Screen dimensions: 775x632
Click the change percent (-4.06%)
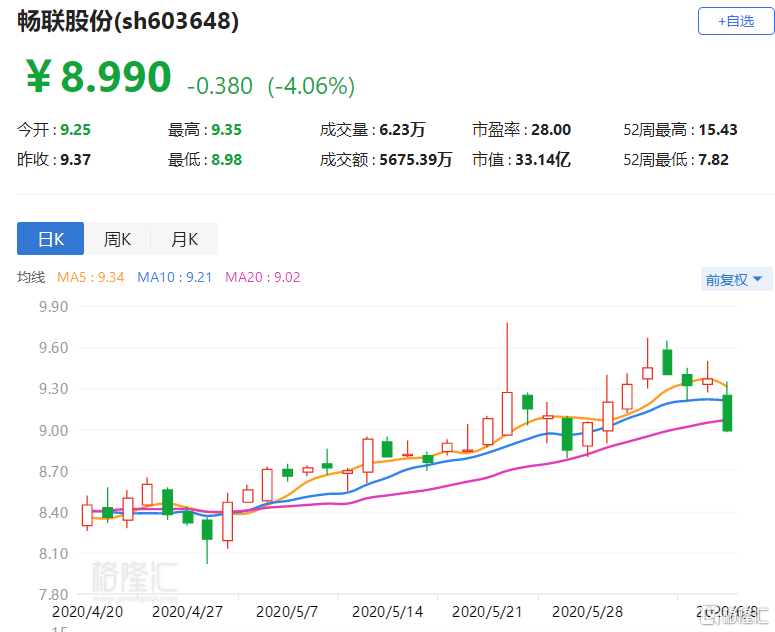click(311, 86)
